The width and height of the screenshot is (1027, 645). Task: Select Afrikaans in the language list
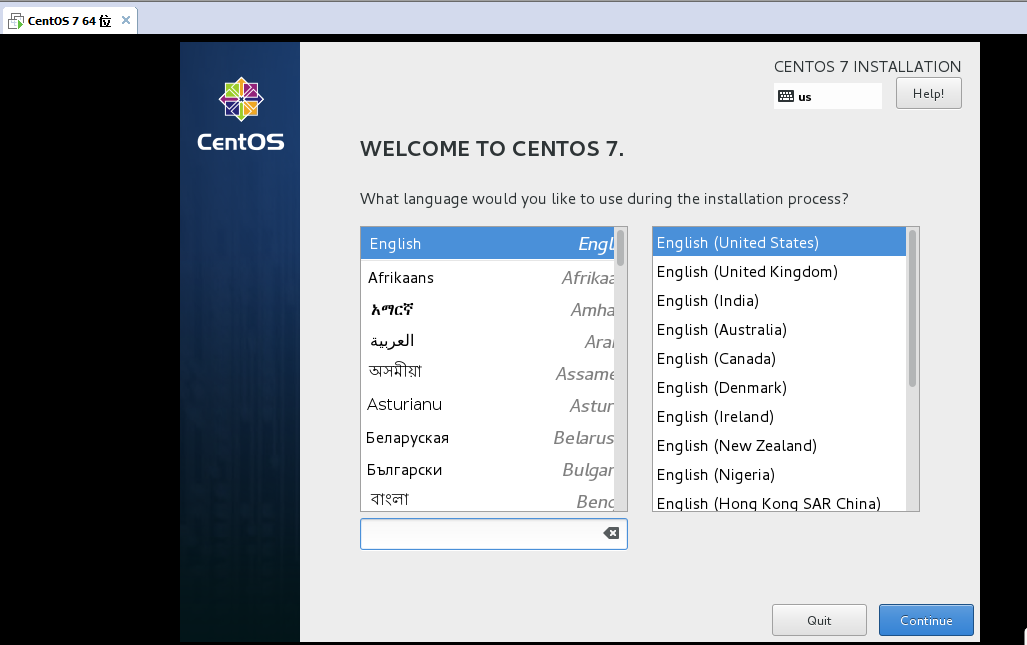coord(487,278)
